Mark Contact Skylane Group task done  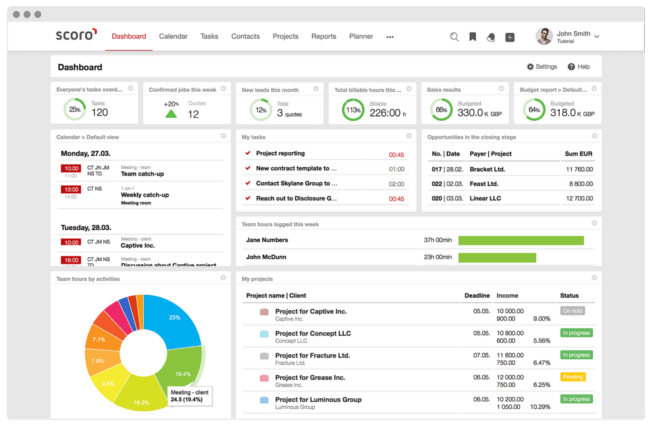247,184
